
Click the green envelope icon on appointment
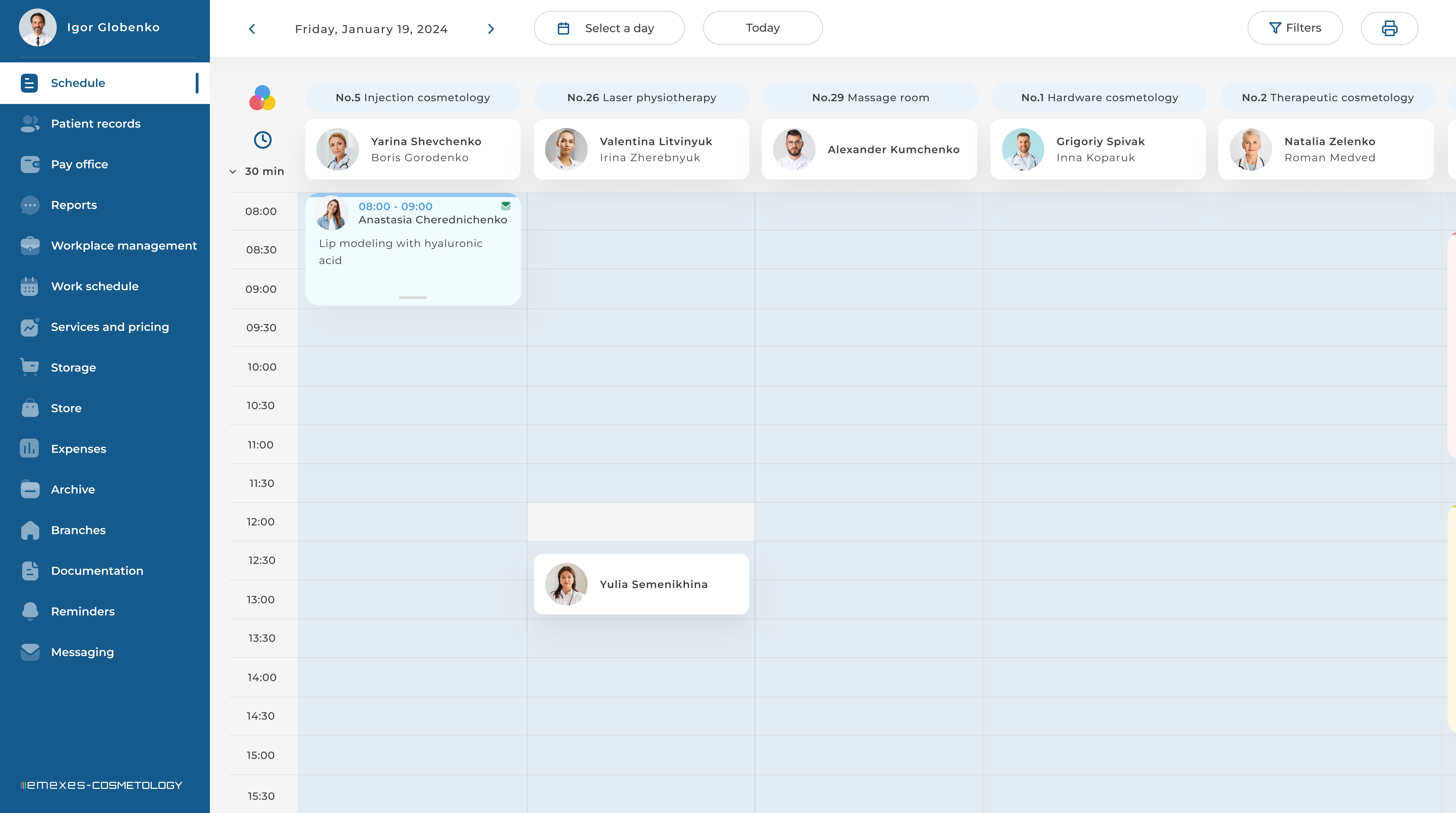click(505, 206)
